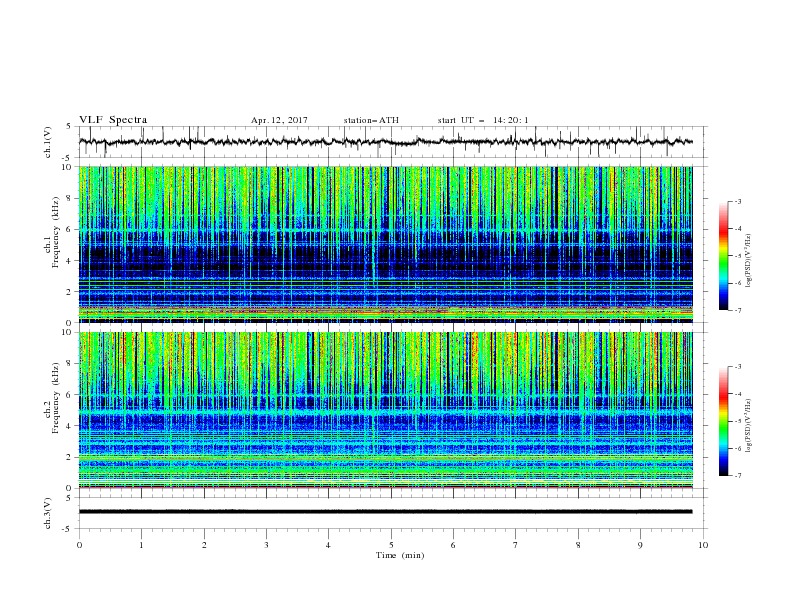Click the 'VLF Spectra' title text
The image size is (792, 612).
113,120
